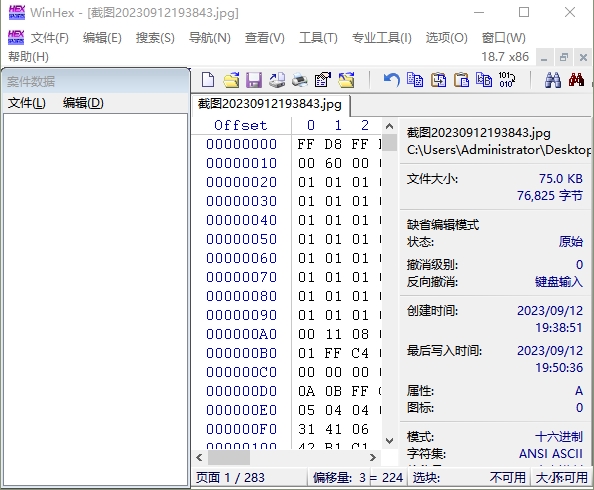The image size is (594, 490).
Task: Select the 截图20230912193843.jpg file tab
Action: click(270, 104)
